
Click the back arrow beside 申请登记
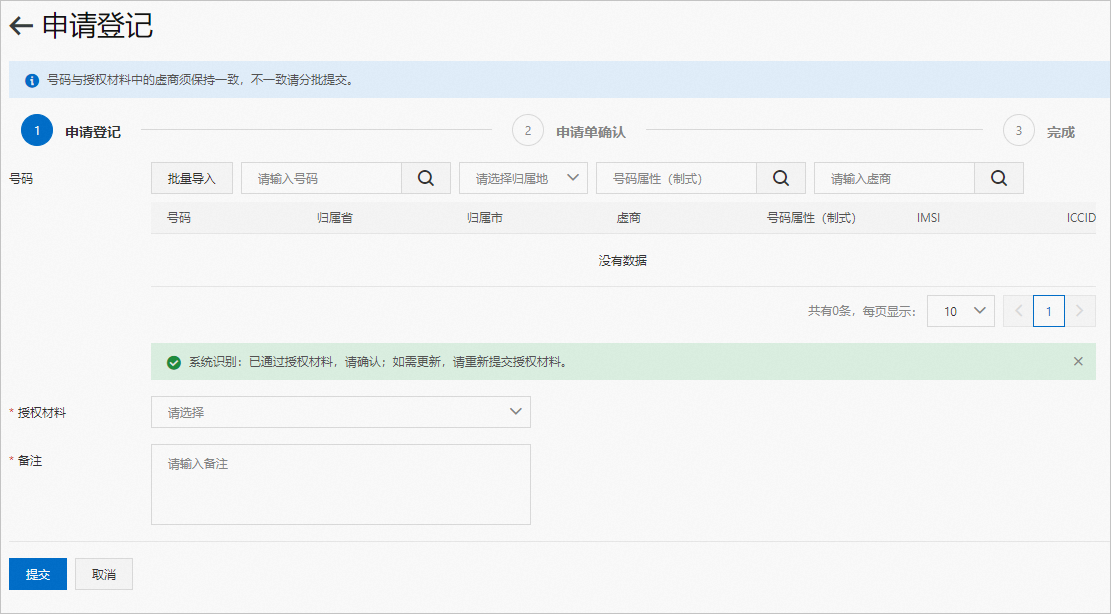click(x=19, y=26)
